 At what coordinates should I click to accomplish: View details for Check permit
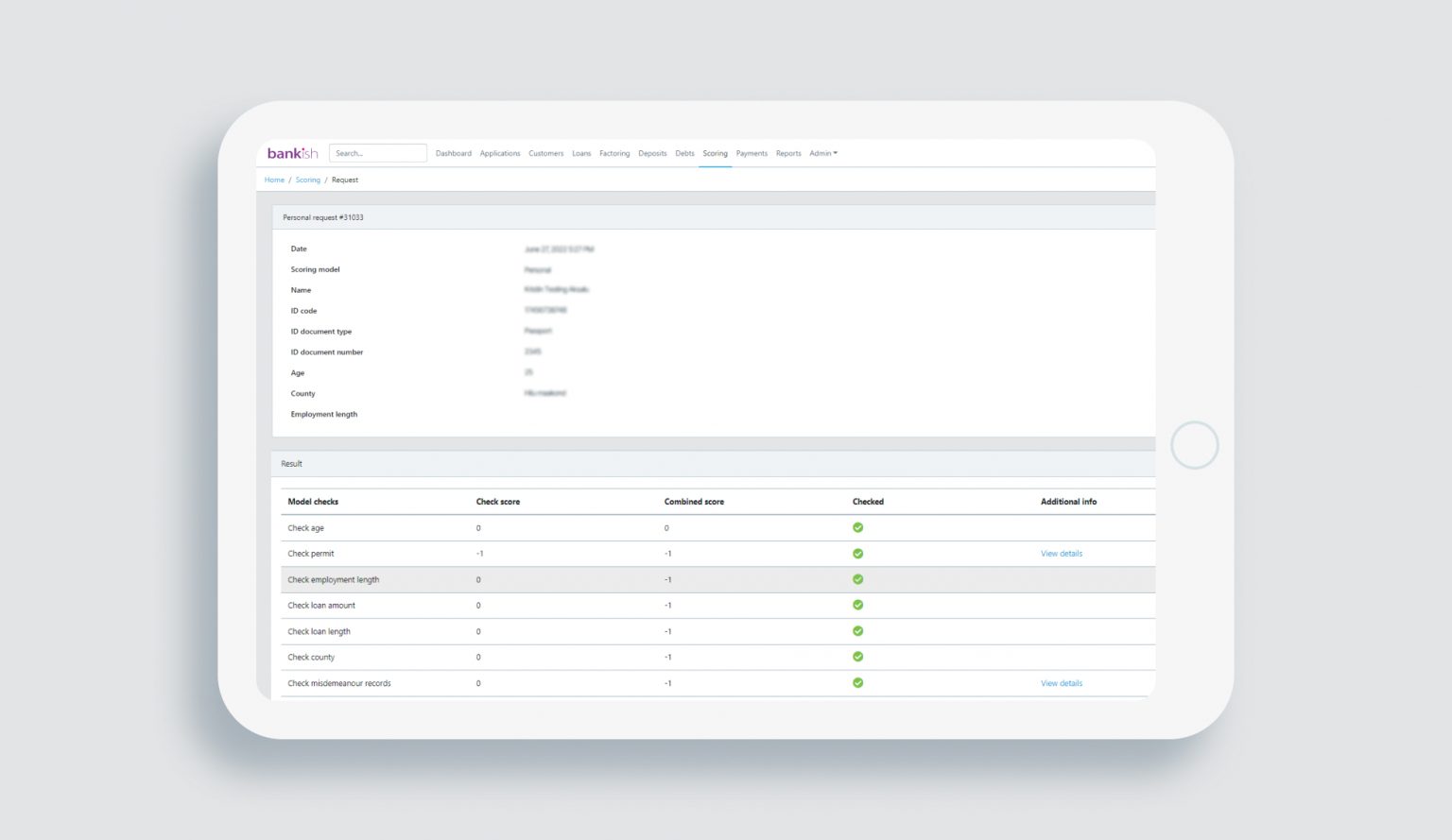[1061, 553]
